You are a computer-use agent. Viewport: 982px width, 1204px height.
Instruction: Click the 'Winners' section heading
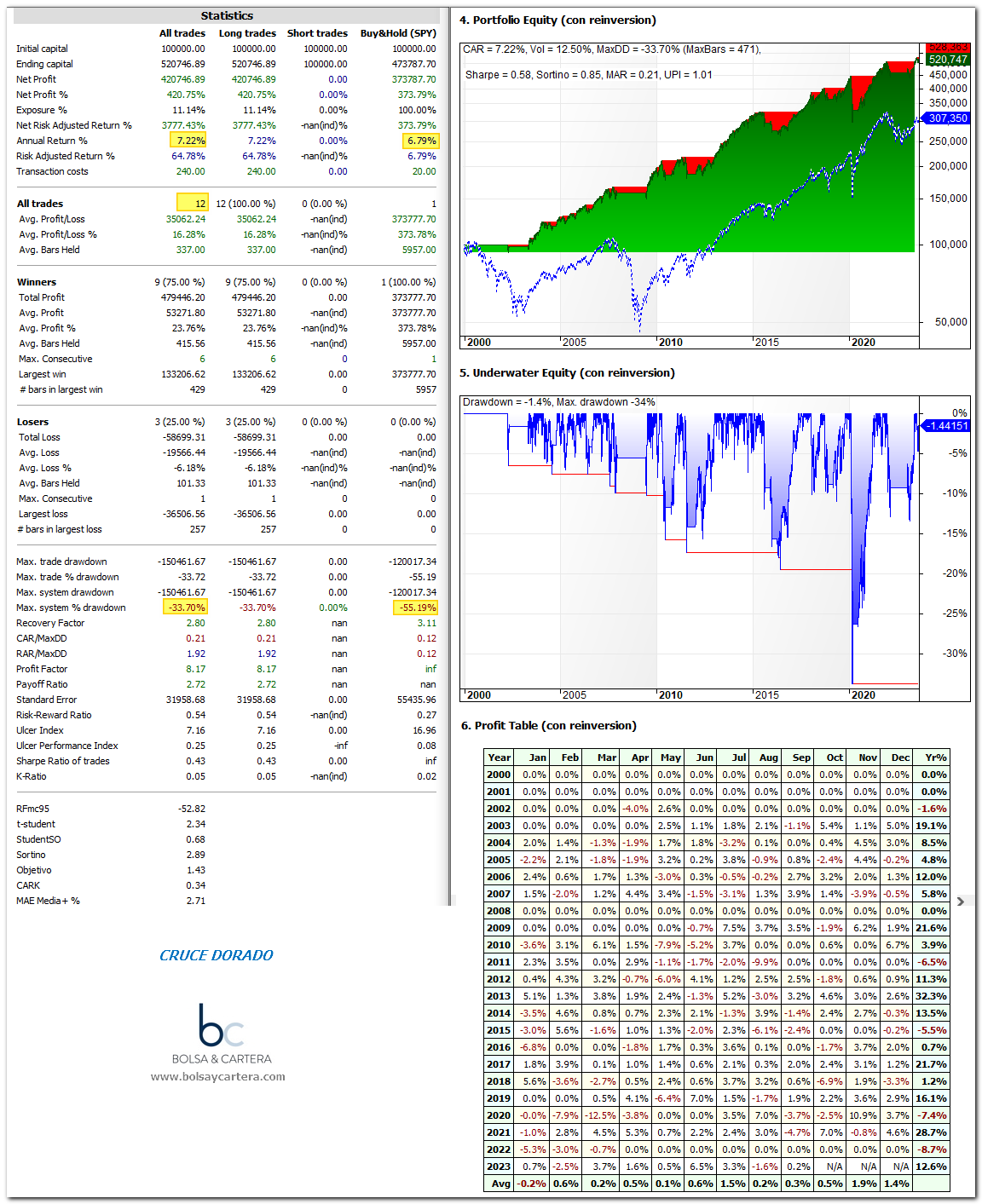point(37,282)
